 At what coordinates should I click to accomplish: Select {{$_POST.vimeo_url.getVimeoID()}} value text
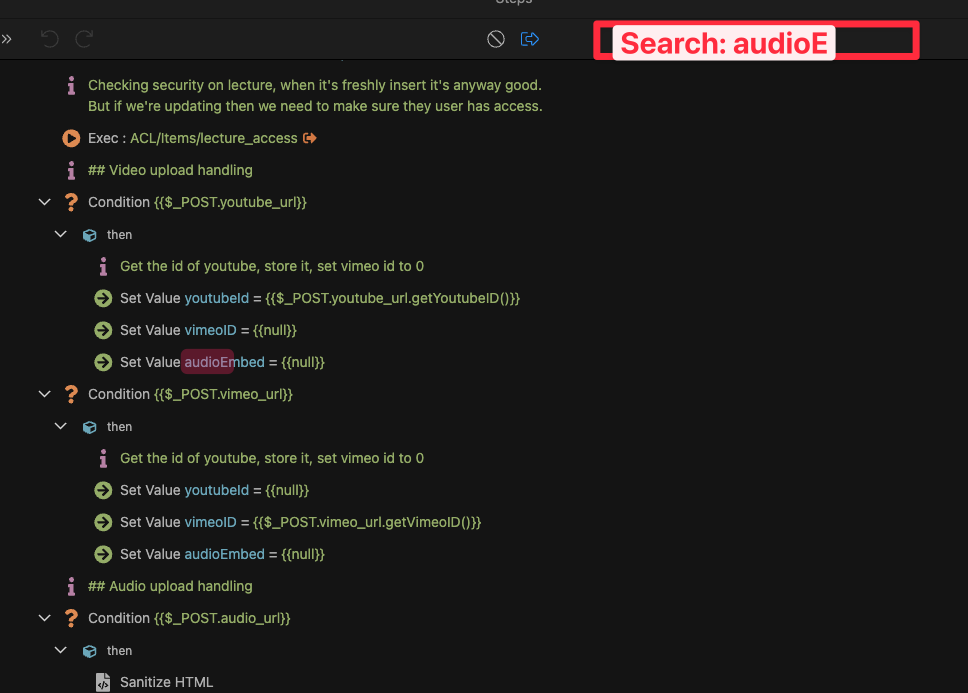pos(367,523)
